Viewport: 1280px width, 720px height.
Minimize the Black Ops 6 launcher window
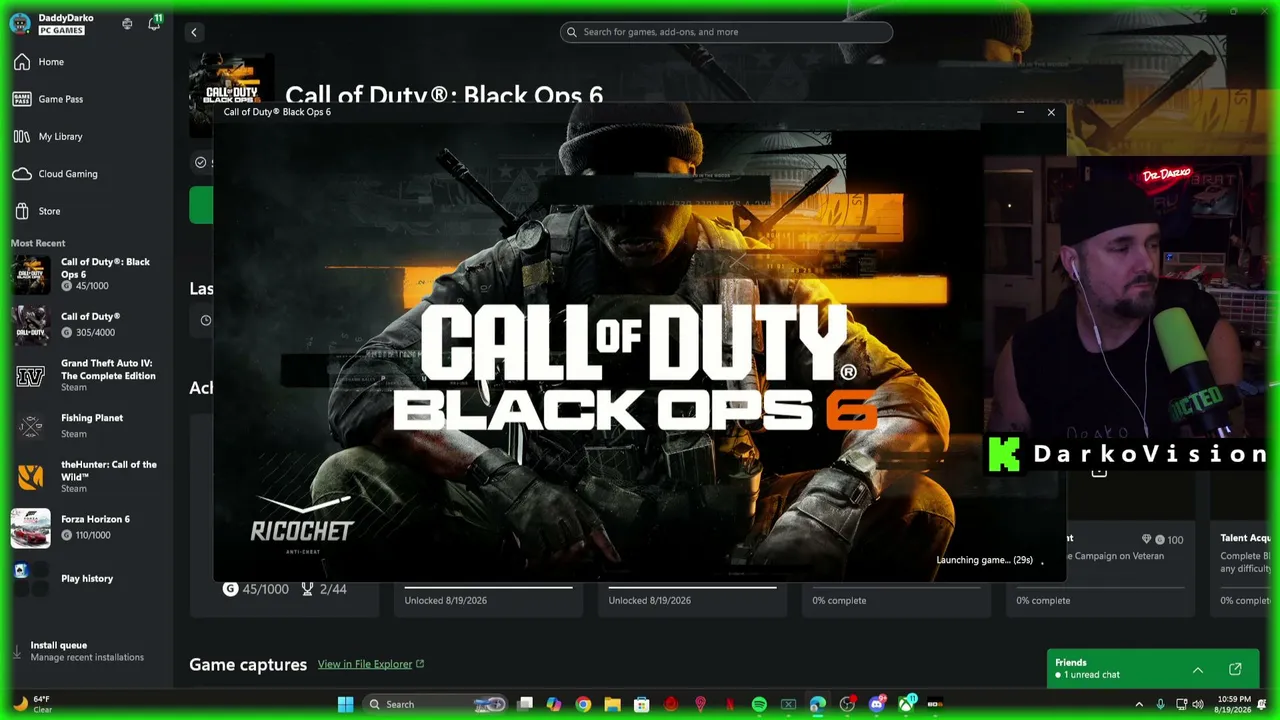[1020, 112]
